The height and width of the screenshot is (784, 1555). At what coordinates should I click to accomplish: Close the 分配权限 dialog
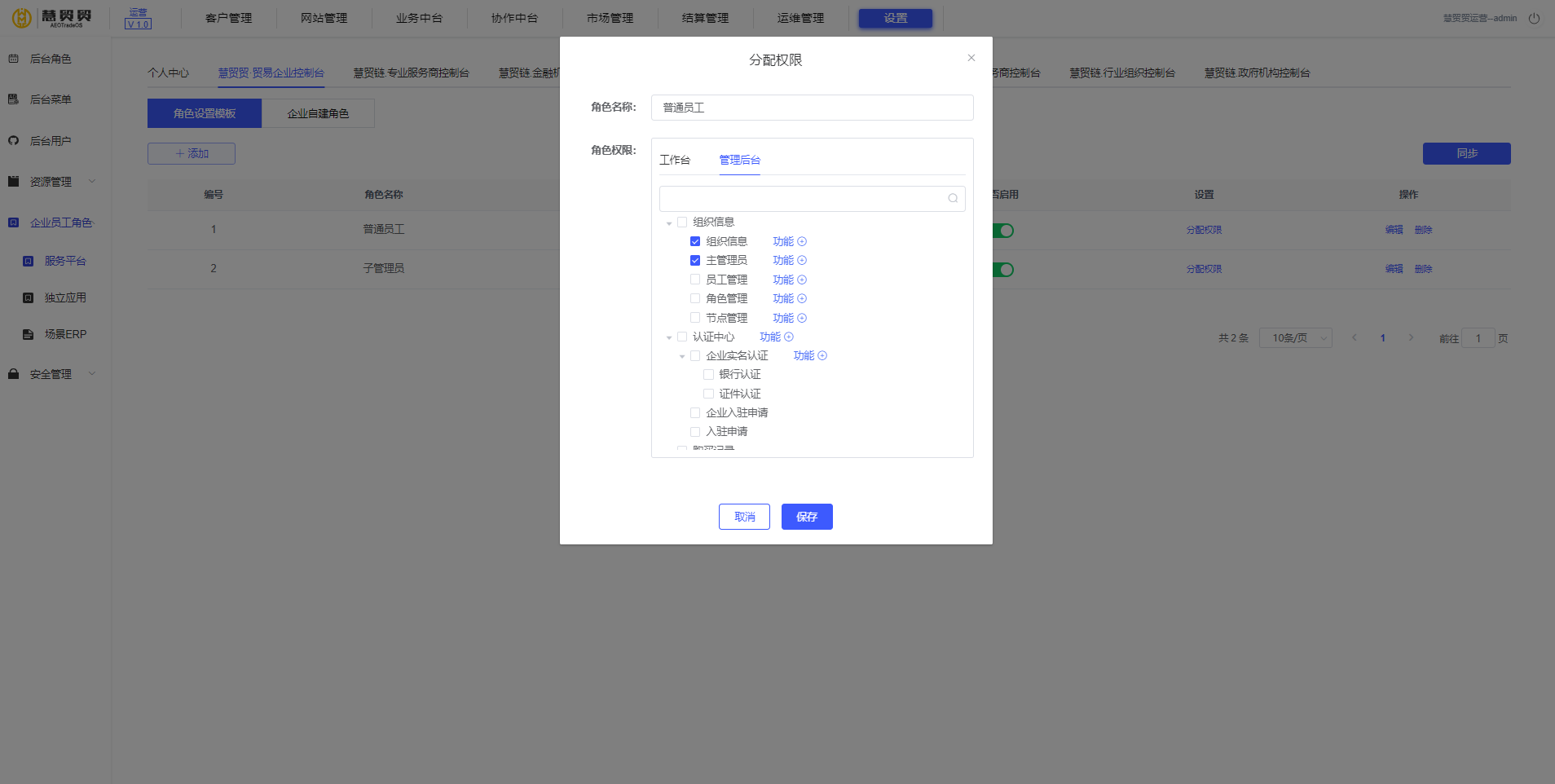(x=971, y=58)
